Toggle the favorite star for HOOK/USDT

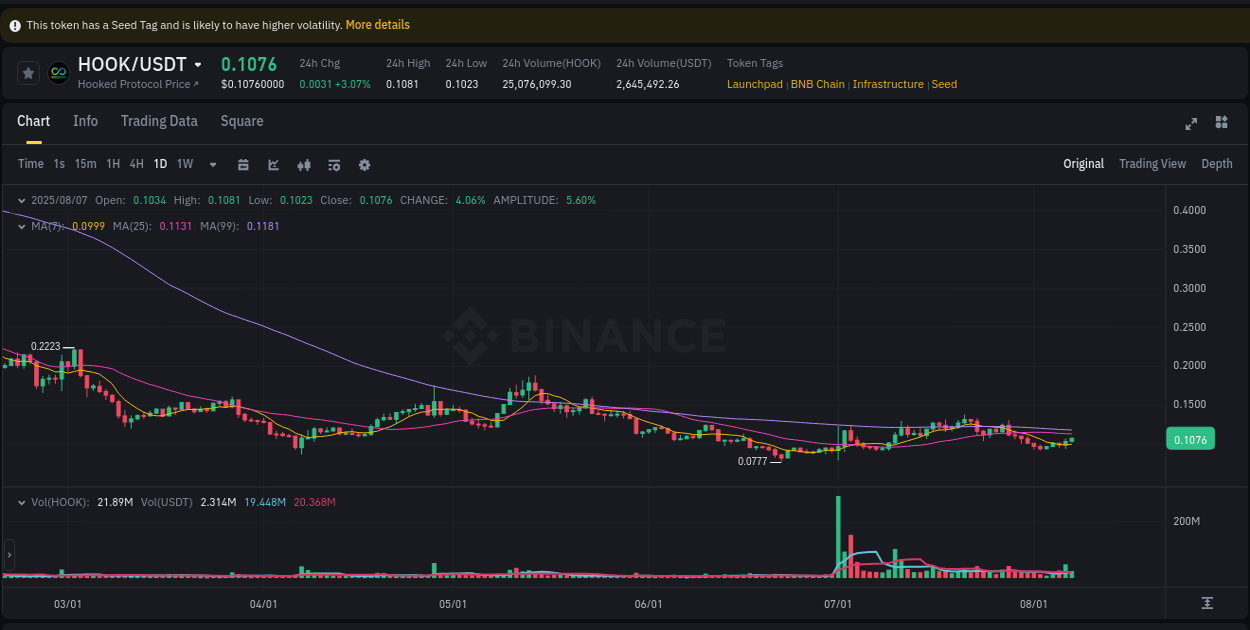click(28, 71)
